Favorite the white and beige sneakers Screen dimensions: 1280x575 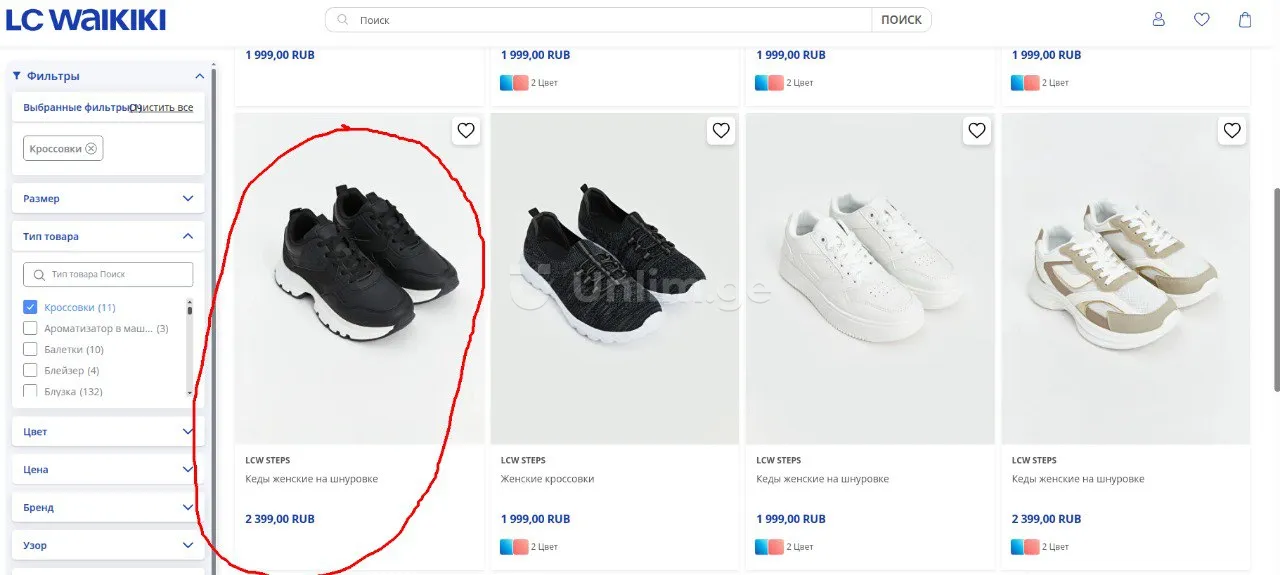click(1232, 130)
